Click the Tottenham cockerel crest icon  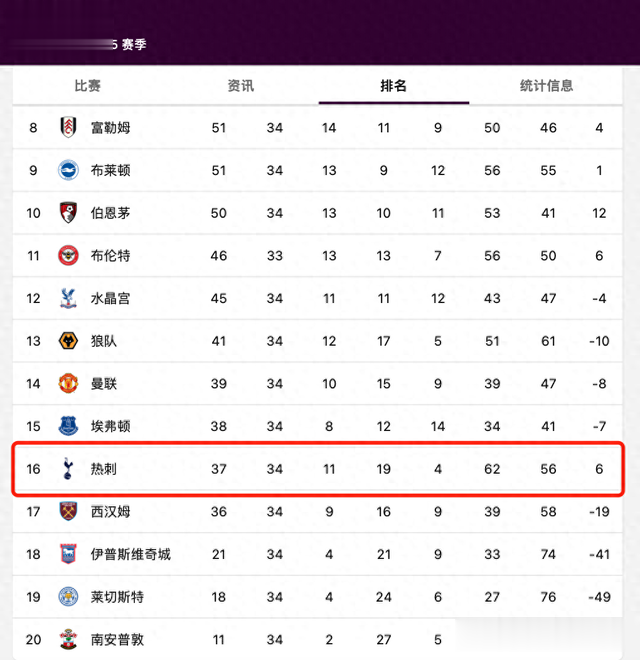pyautogui.click(x=68, y=469)
